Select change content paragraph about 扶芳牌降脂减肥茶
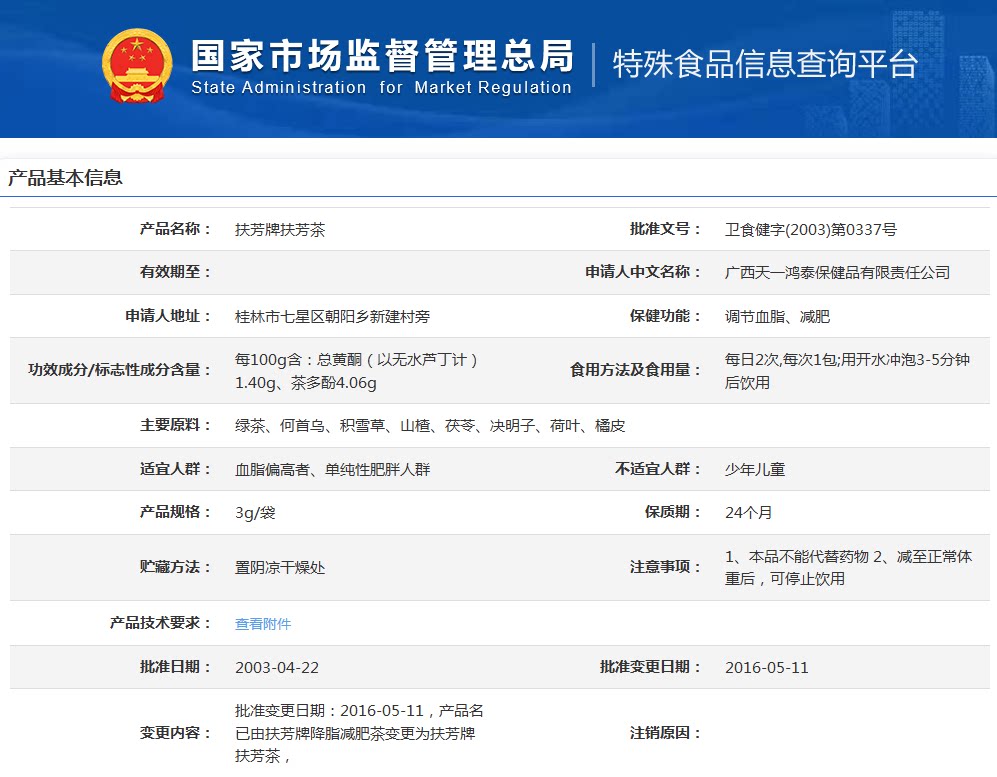The width and height of the screenshot is (997, 777). pos(359,733)
